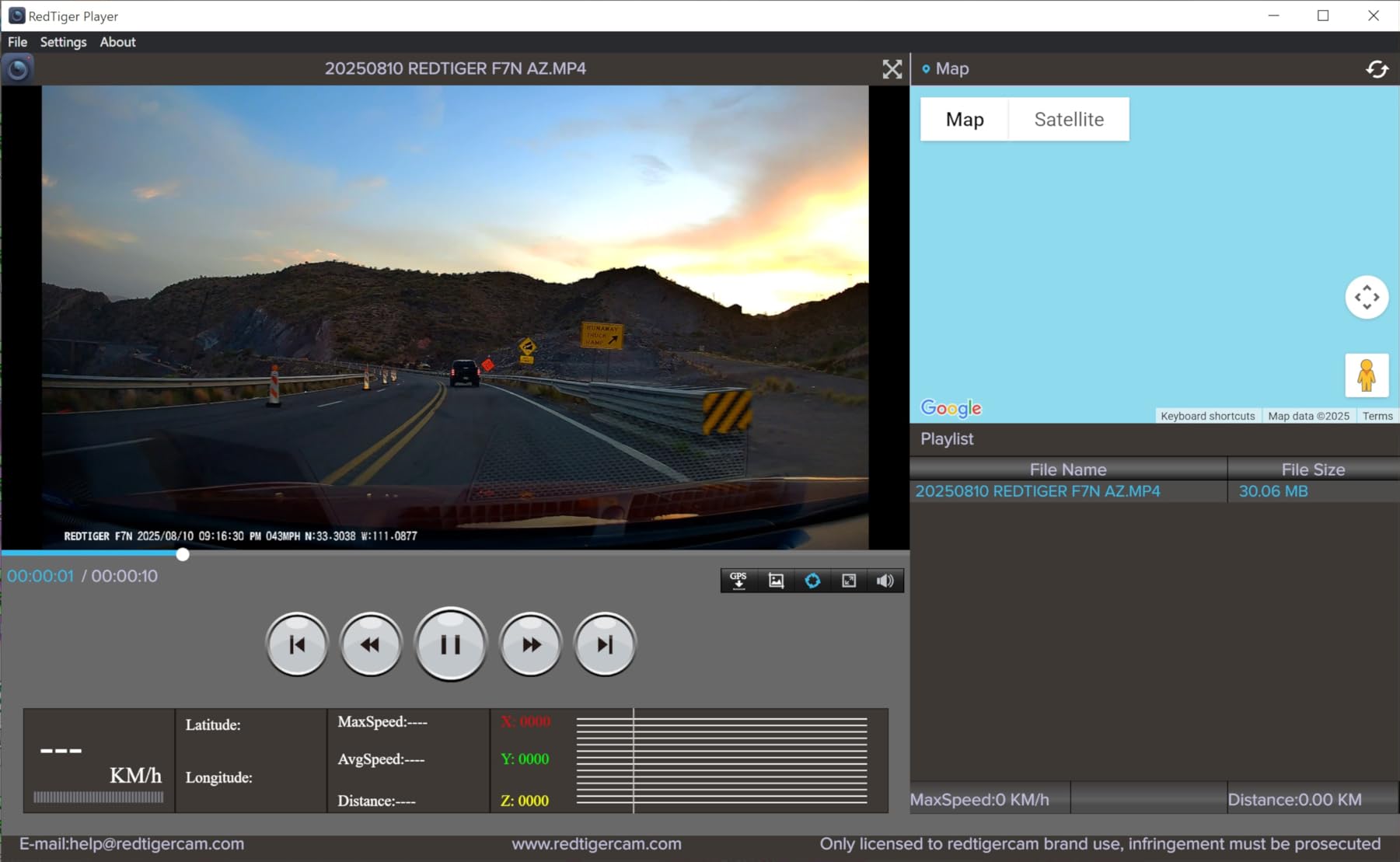Switch map to Satellite view
Image resolution: width=1400 pixels, height=862 pixels.
(x=1069, y=119)
